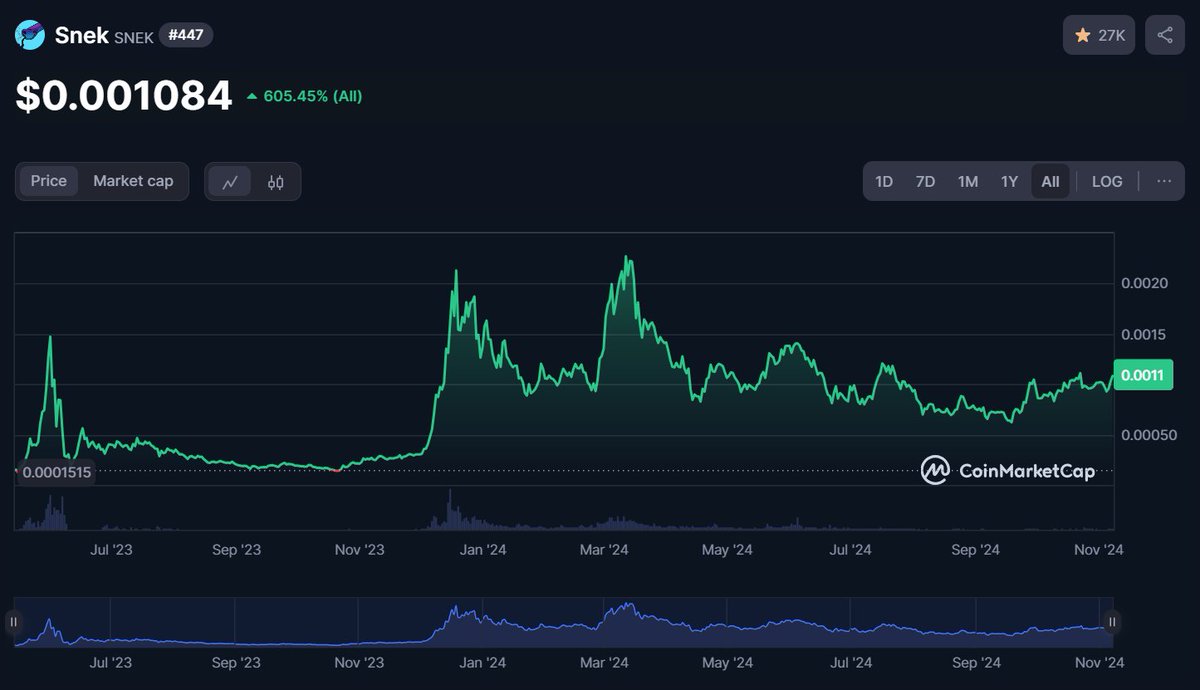Click the Snek coin name heading
Screen dimensions: 1200x690
81,35
